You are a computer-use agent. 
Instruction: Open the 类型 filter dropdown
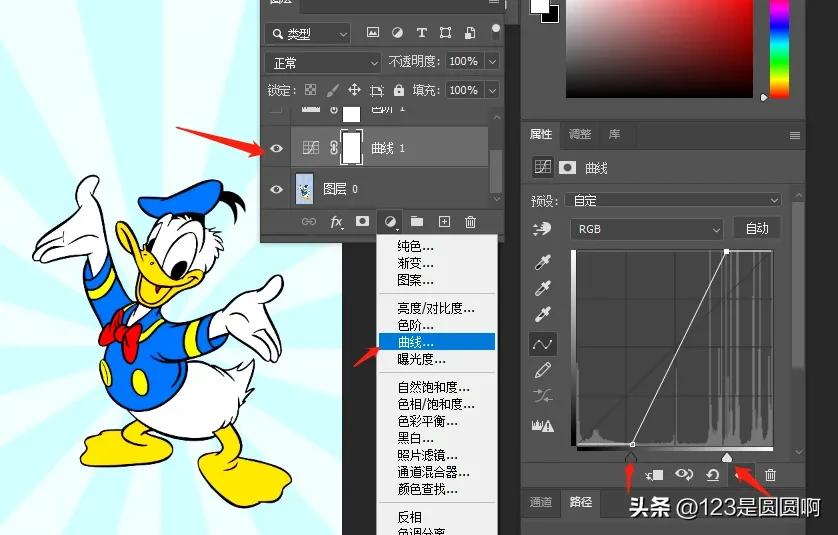[308, 34]
